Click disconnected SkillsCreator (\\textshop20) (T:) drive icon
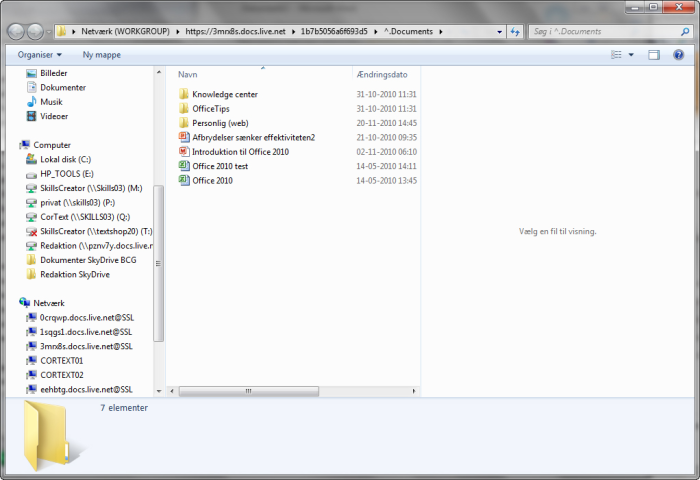 pyautogui.click(x=31, y=232)
